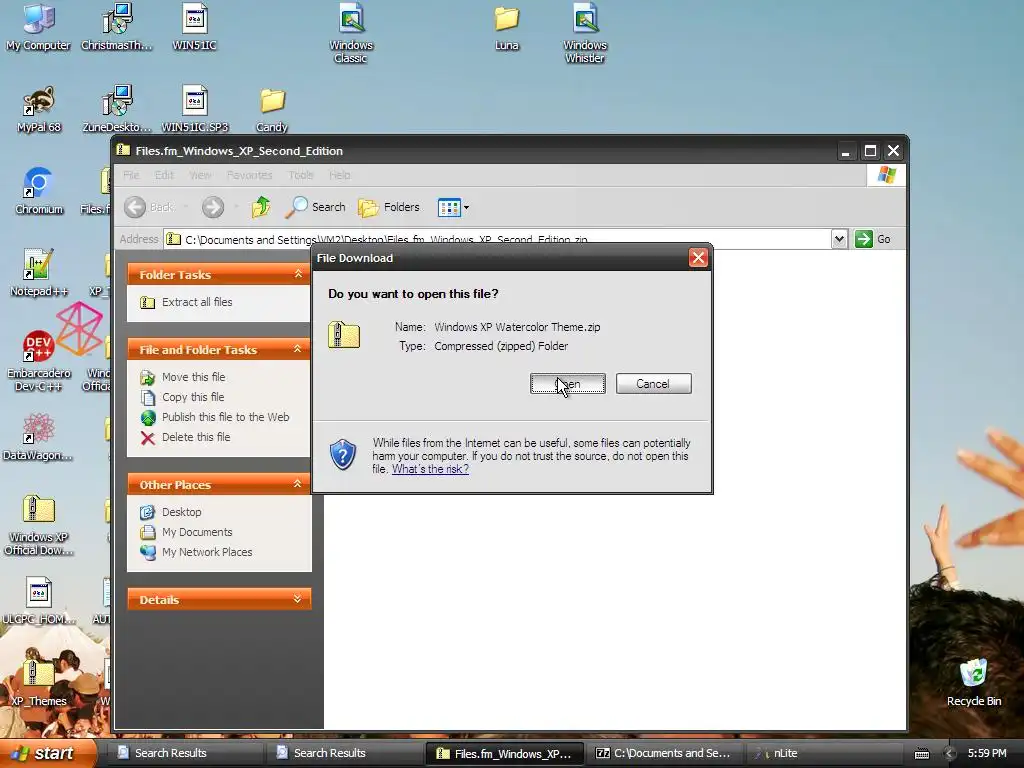Click the Forward arrow toolbar button
1024x768 pixels.
pyautogui.click(x=213, y=207)
